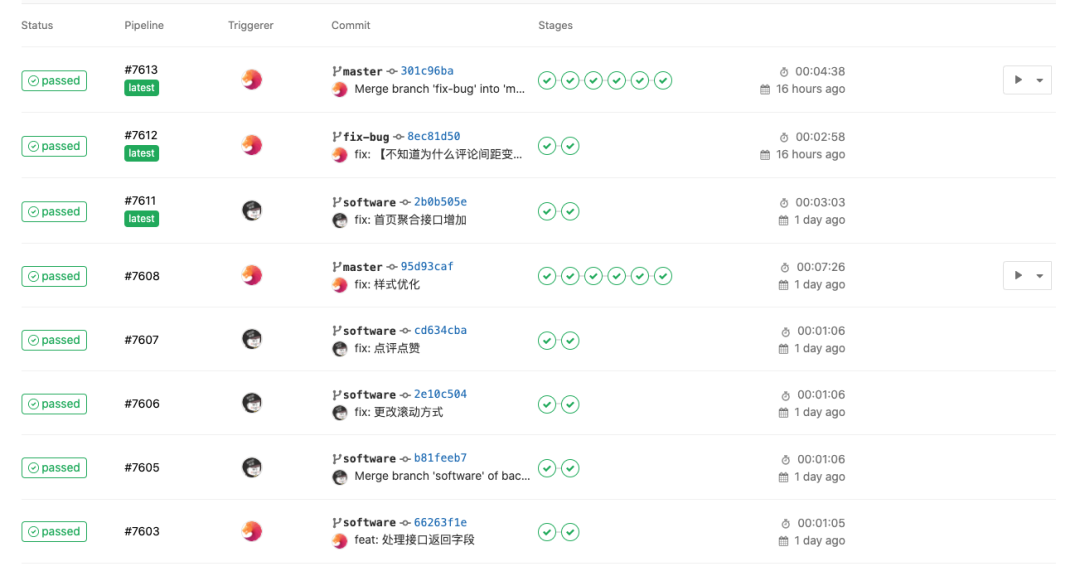Open pipeline #7611 link
The image size is (1080, 576).
tap(141, 200)
